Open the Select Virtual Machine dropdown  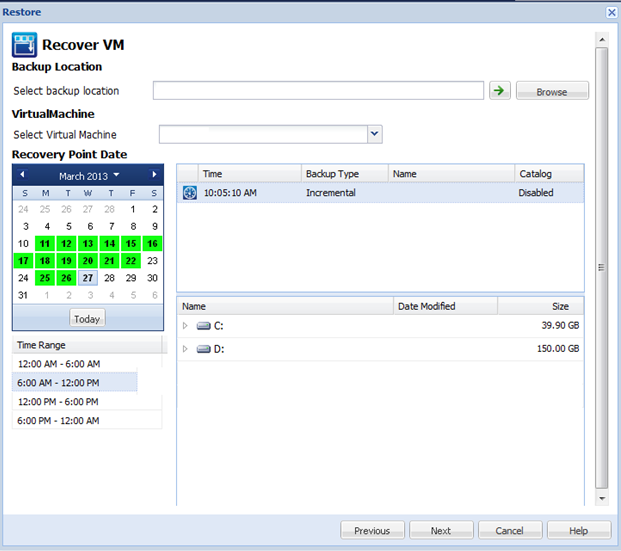[x=374, y=134]
